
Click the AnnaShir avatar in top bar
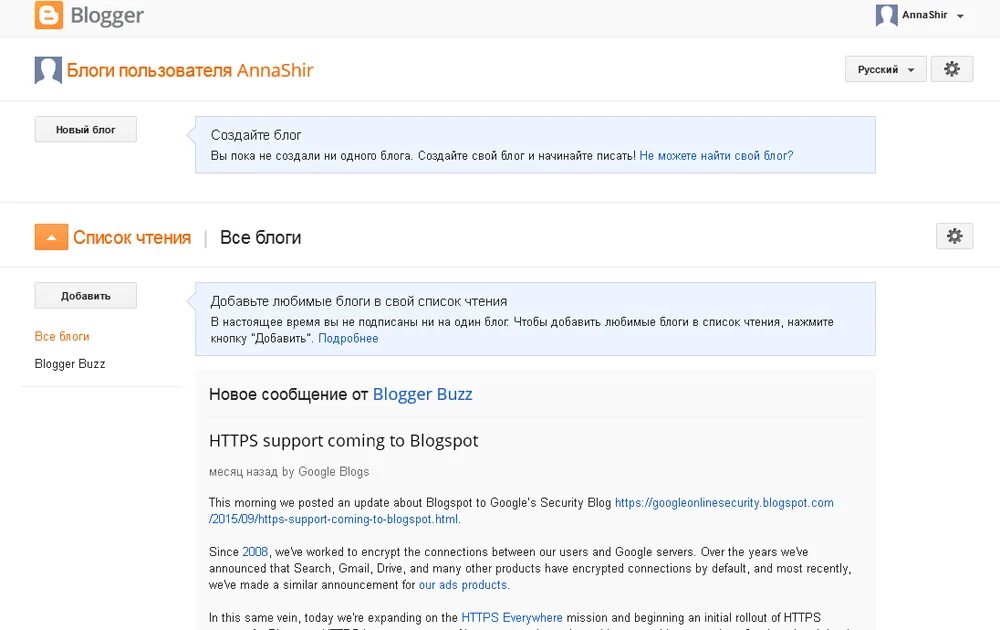(x=886, y=15)
